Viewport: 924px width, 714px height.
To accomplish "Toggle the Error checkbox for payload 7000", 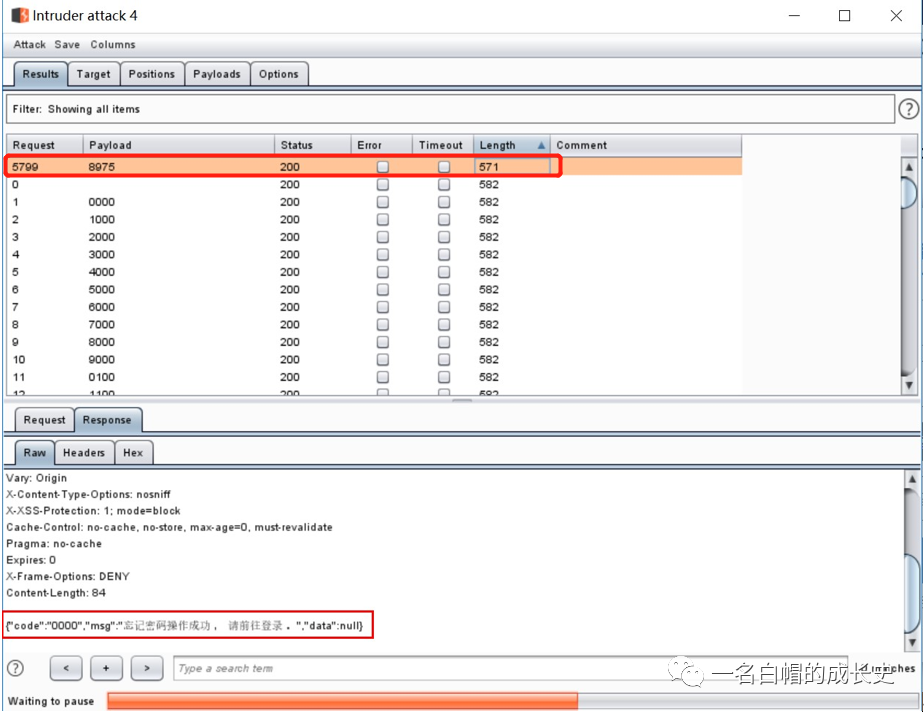I will coord(383,325).
